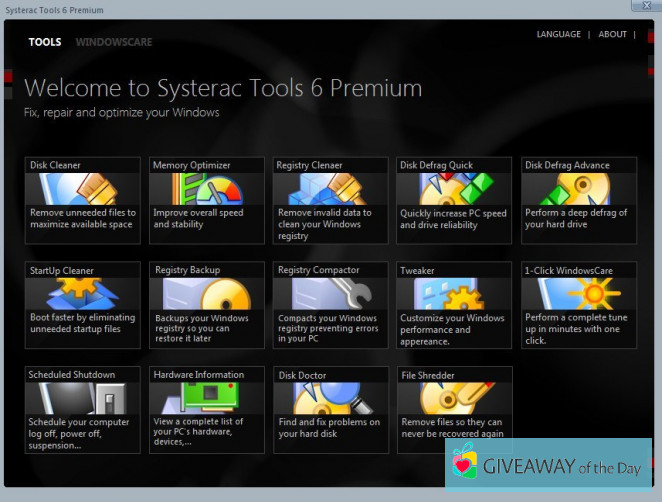Open File Shredder disc icon
Viewport: 662px width, 502px height.
[x=454, y=398]
